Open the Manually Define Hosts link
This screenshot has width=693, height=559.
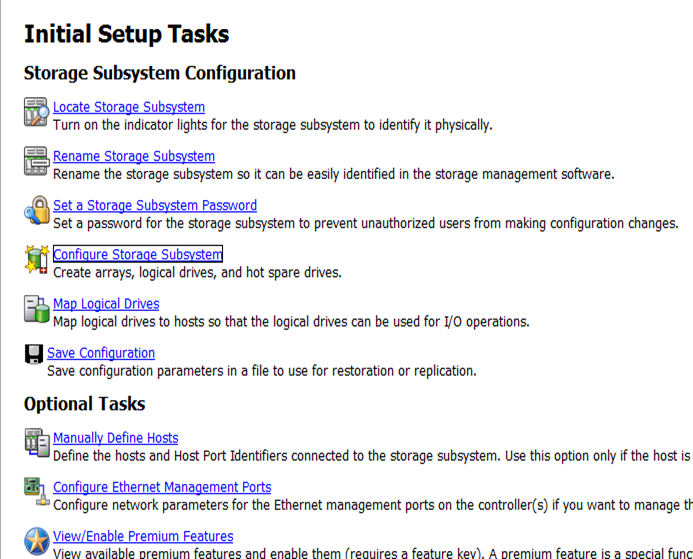coord(116,437)
